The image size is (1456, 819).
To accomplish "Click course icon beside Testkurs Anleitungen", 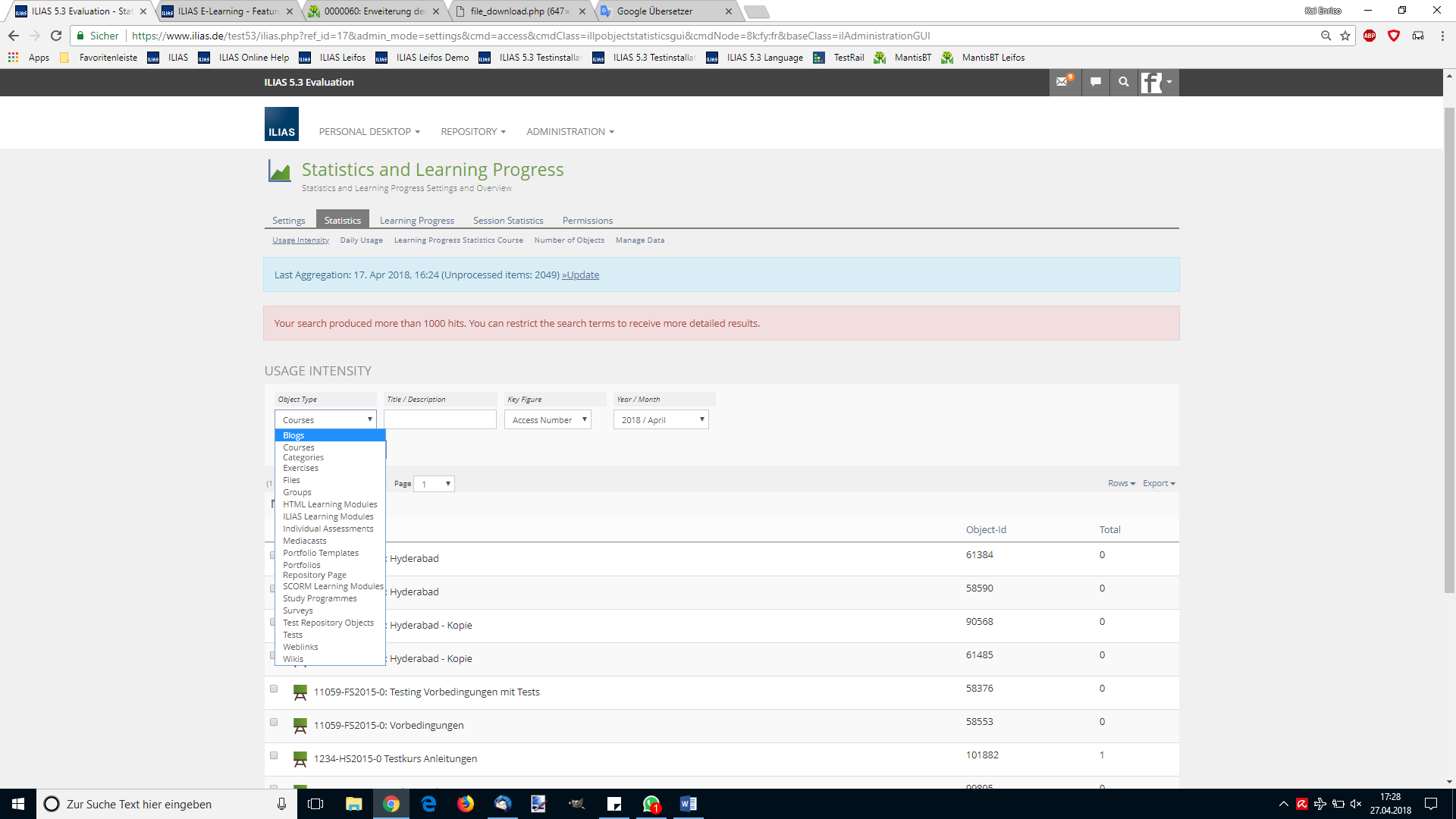I will pyautogui.click(x=300, y=758).
